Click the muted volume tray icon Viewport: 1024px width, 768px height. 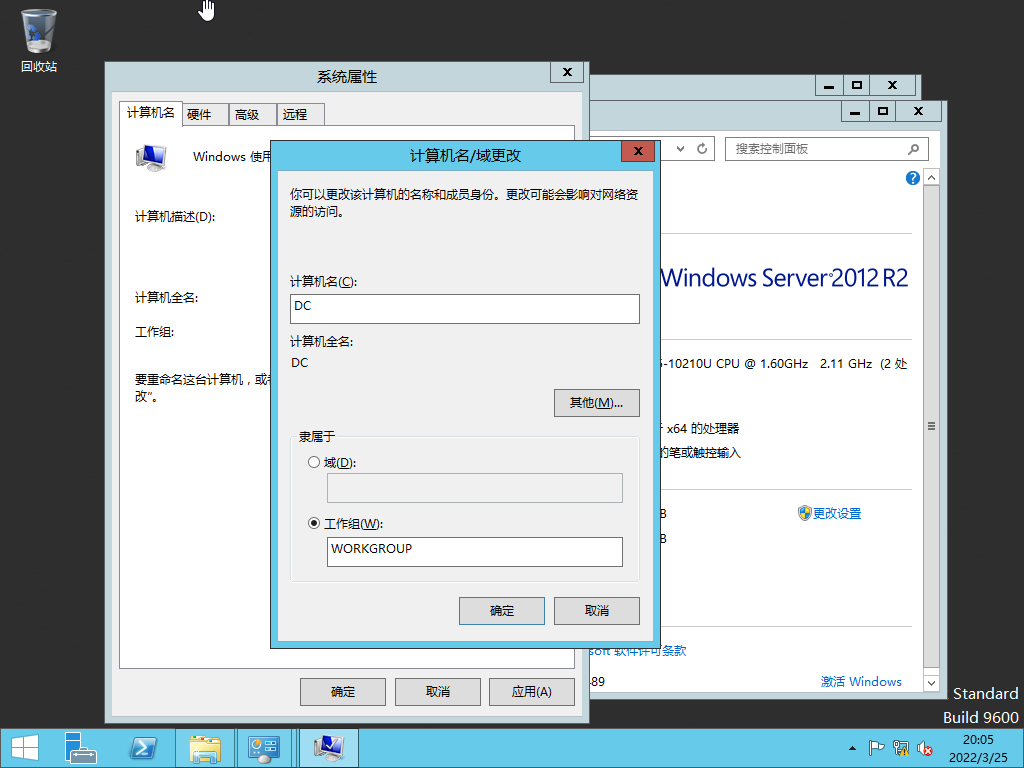[x=925, y=748]
